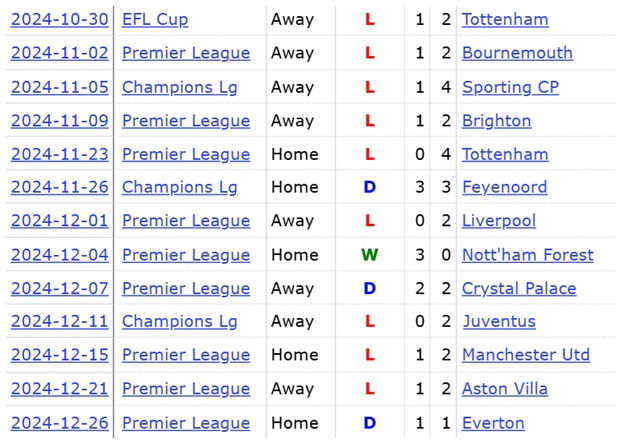
Task: Open the Brighton team page link
Action: [x=496, y=121]
